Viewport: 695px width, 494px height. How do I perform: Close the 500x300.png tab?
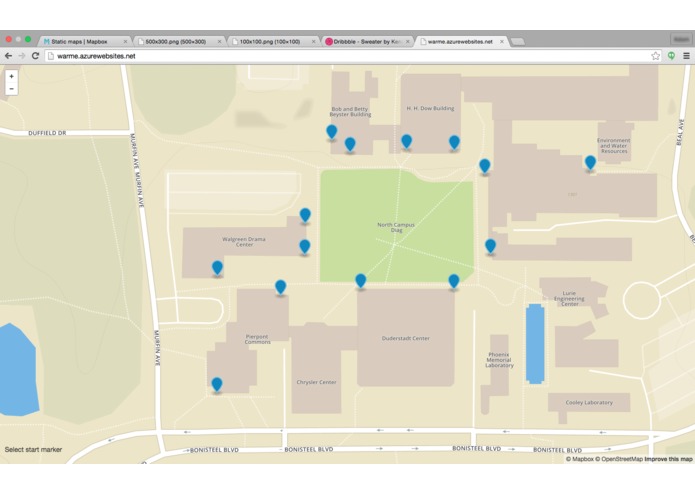click(219, 42)
